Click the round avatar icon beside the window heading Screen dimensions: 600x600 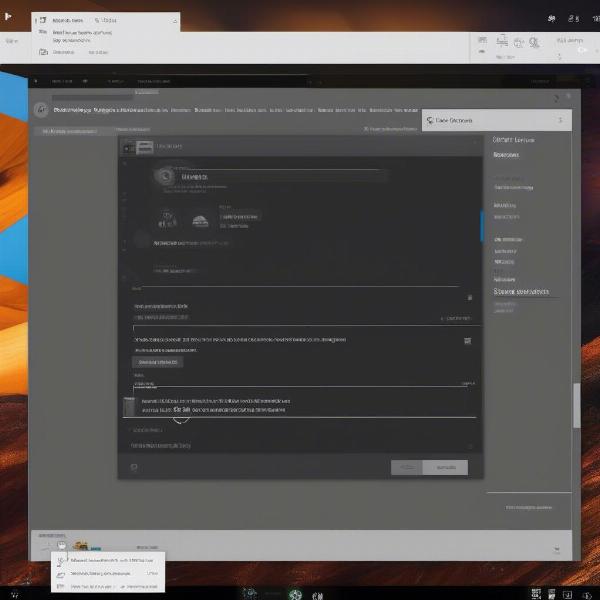click(41, 110)
